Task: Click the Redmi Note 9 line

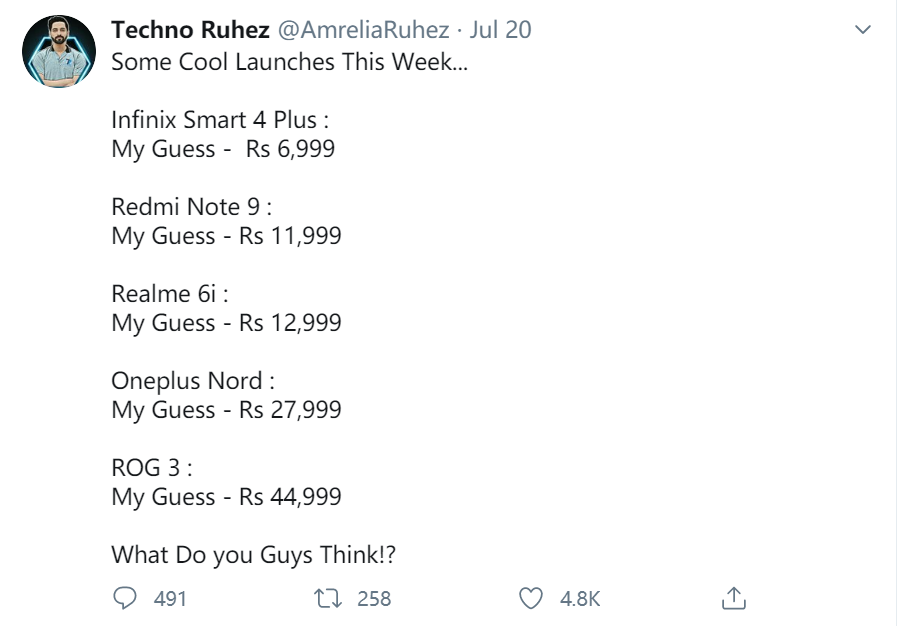Action: pos(191,207)
